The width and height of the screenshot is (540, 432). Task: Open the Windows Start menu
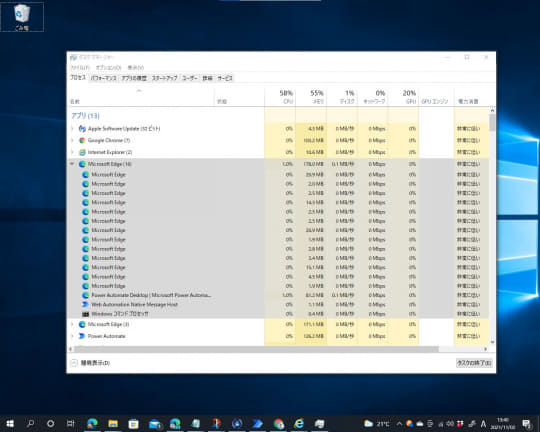10,423
